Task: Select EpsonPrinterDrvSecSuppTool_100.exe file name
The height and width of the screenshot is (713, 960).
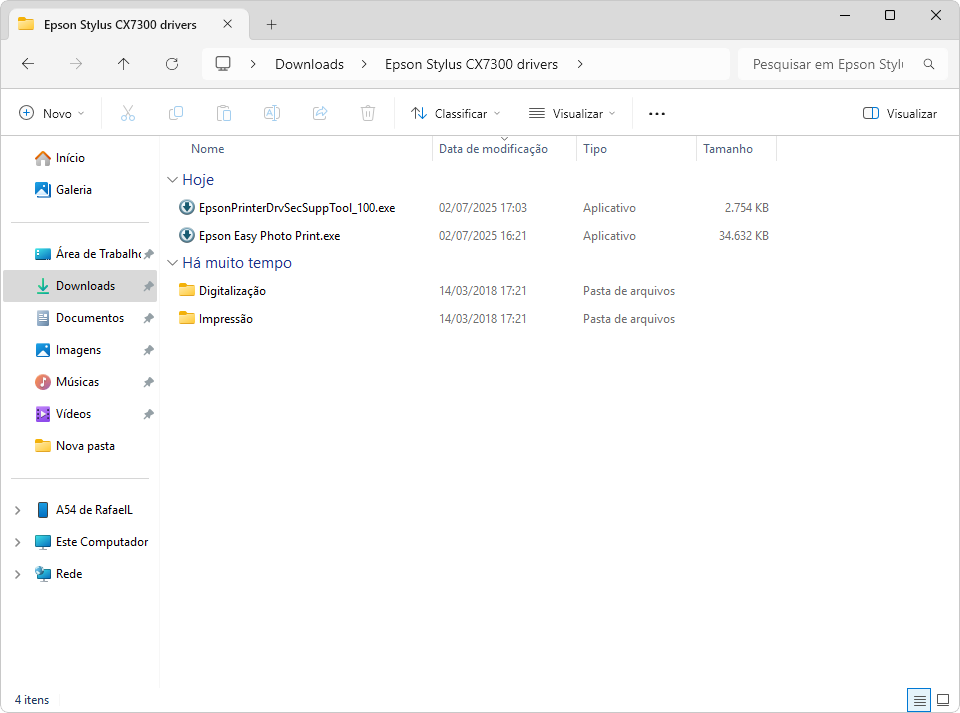Action: 297,207
